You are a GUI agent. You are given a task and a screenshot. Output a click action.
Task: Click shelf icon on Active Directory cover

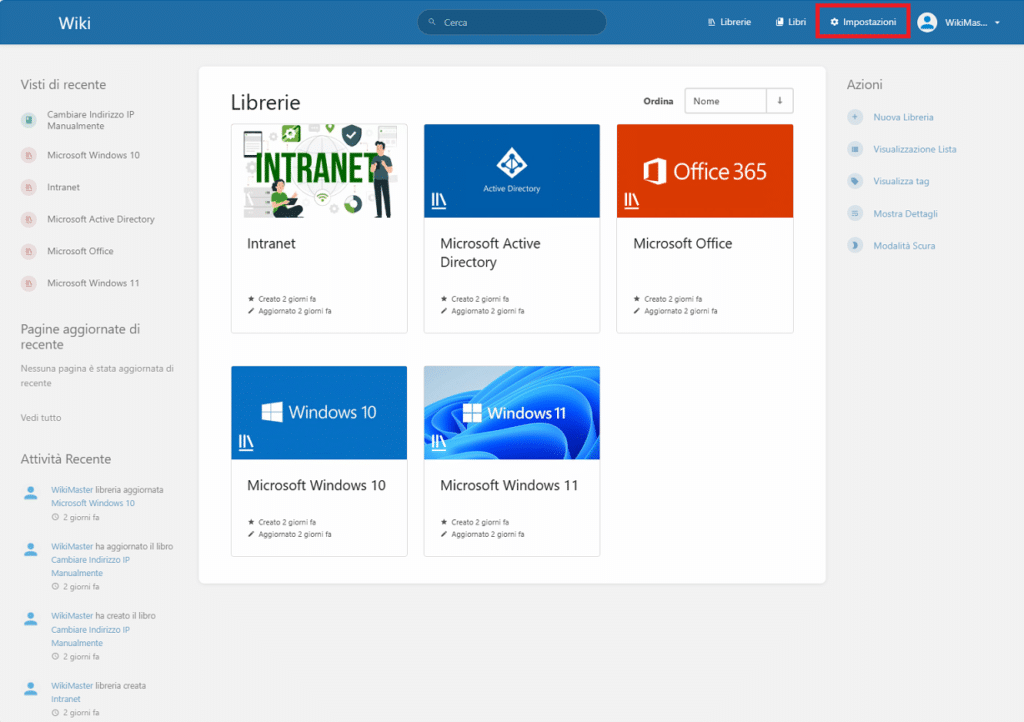pos(439,200)
